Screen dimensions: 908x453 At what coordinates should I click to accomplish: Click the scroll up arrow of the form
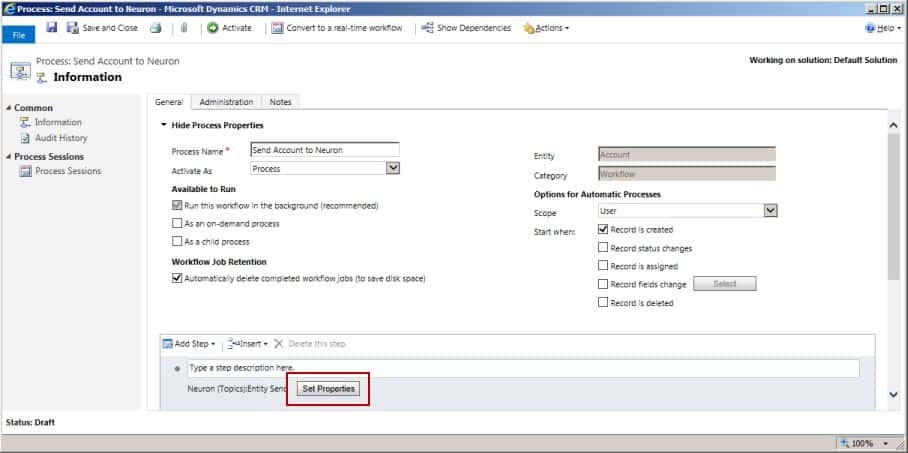[x=893, y=125]
